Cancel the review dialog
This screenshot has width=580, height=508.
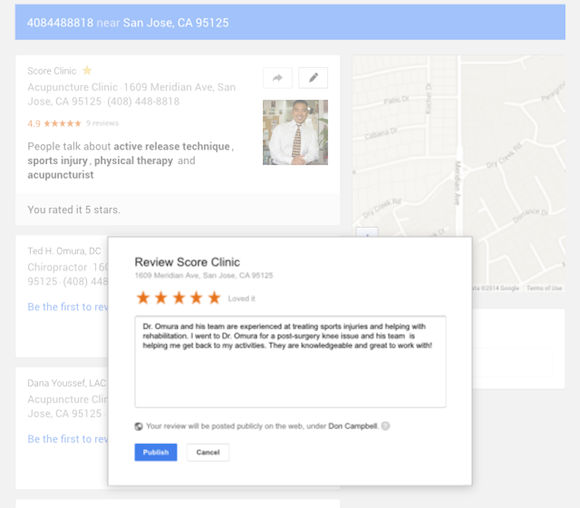point(208,452)
